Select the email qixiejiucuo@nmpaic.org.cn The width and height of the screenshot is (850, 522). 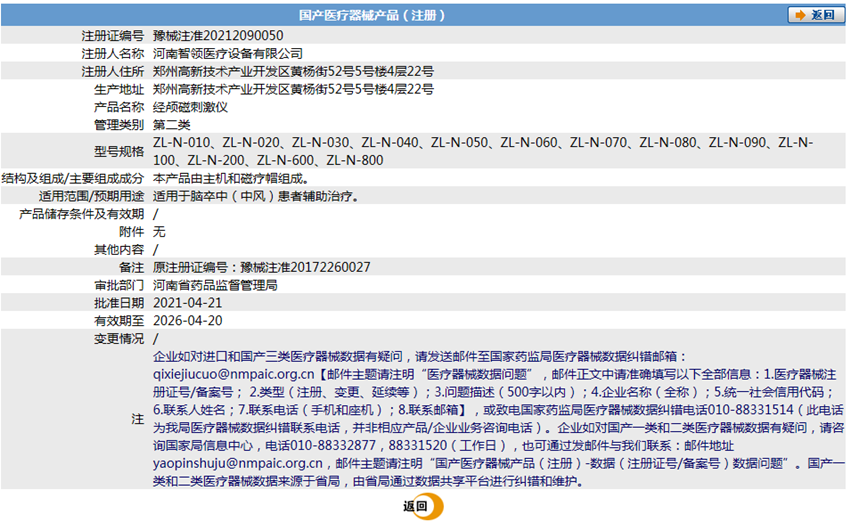[234, 375]
